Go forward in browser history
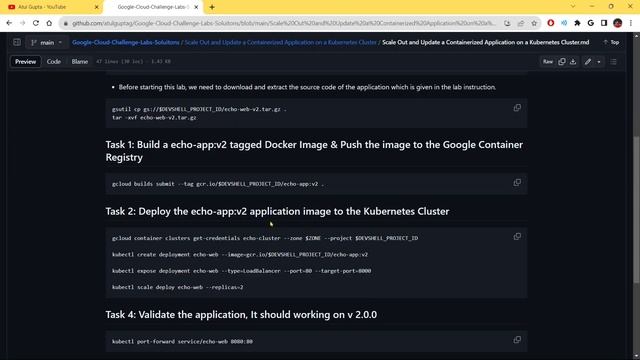The image size is (640, 360). pos(22,23)
